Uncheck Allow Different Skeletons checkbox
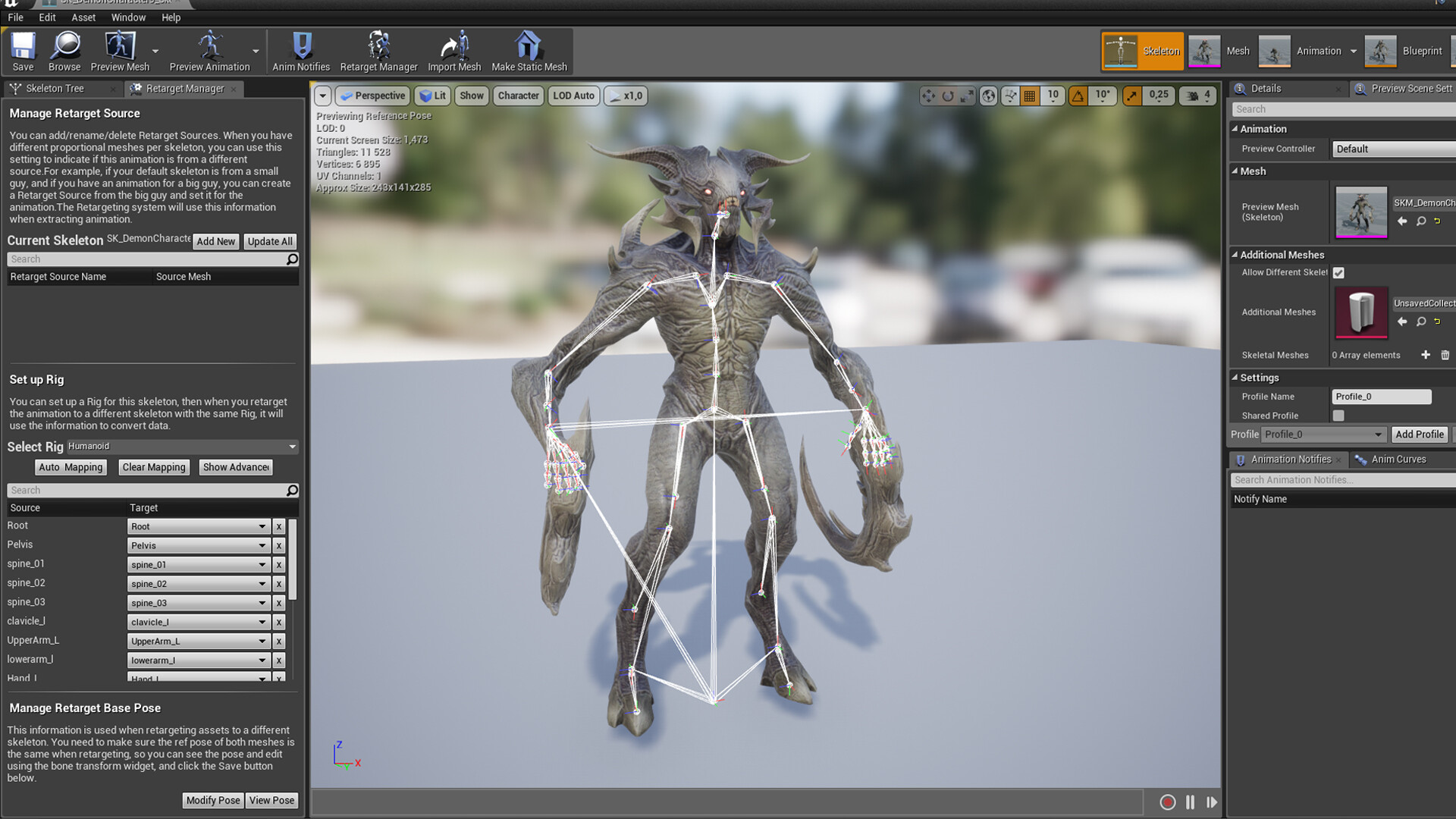This screenshot has width=1456, height=819. click(x=1338, y=273)
